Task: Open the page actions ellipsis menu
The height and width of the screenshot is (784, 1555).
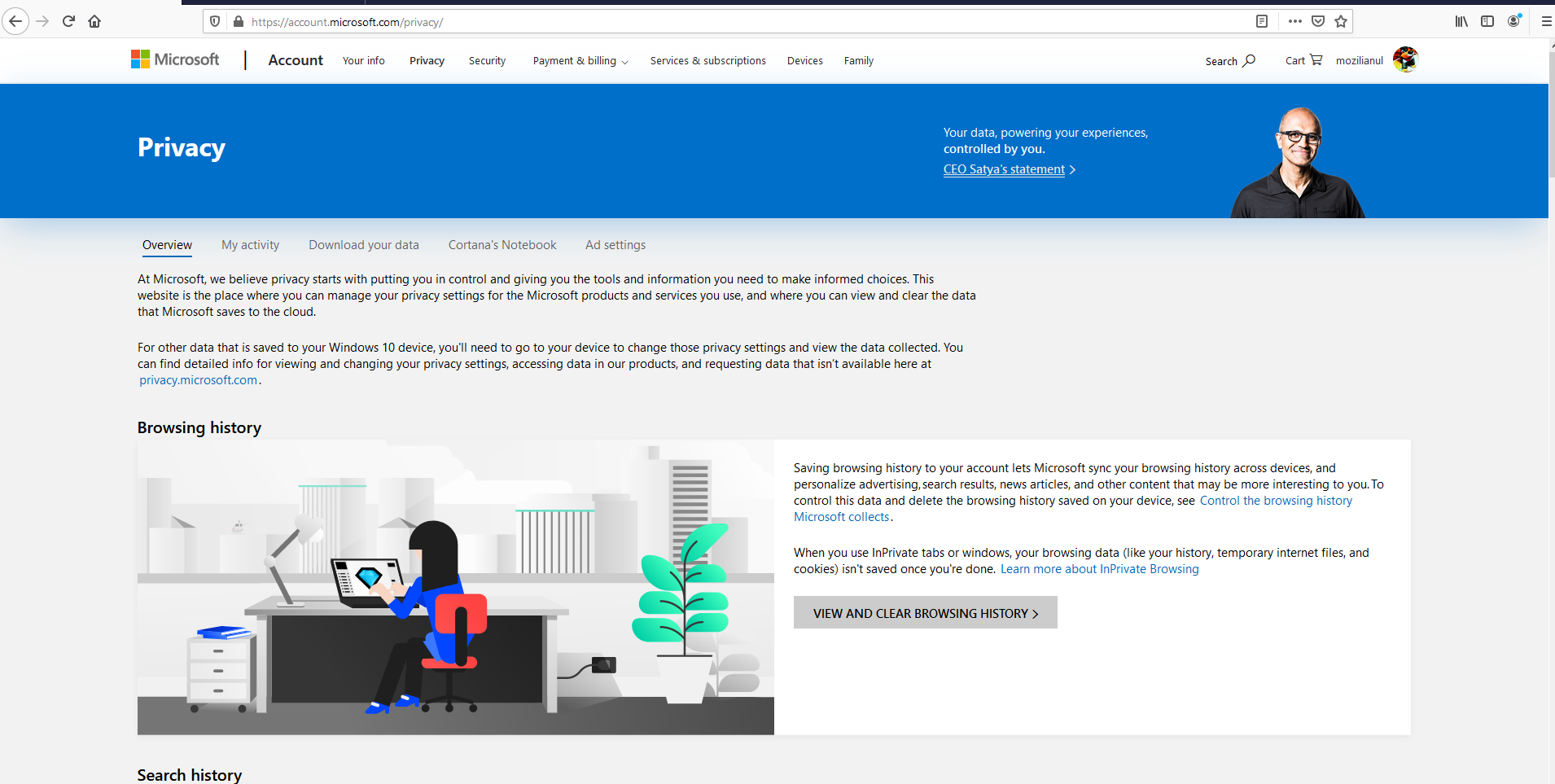Action: tap(1294, 21)
